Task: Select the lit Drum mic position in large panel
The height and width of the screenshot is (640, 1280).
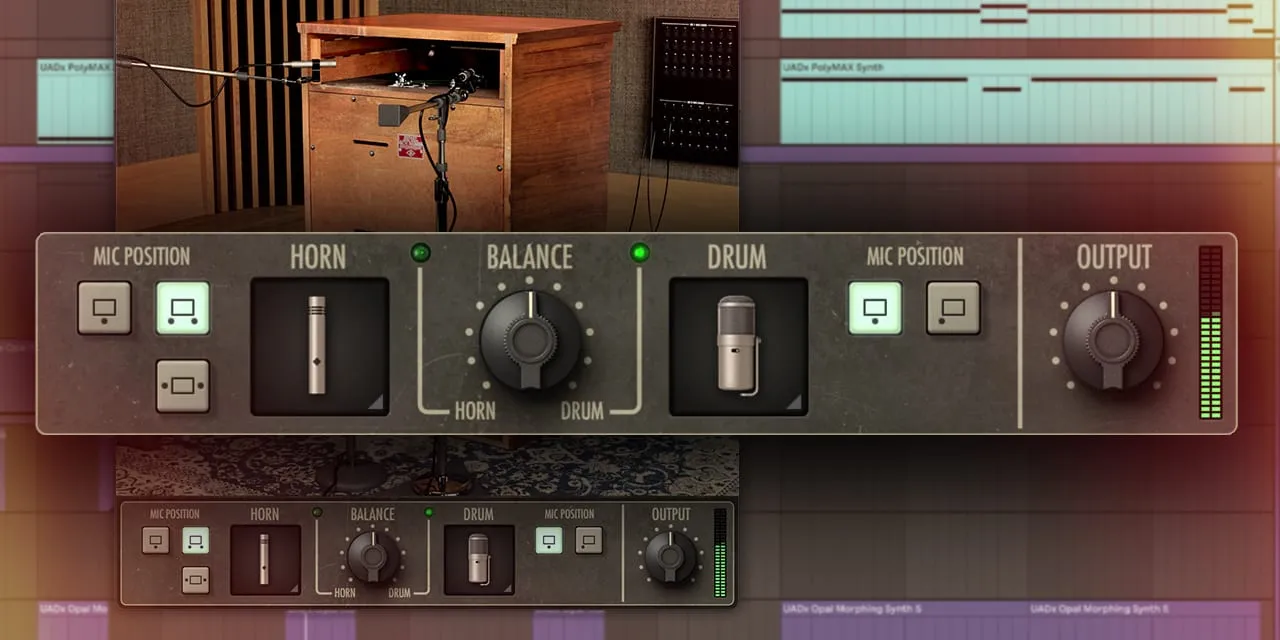Action: (x=875, y=308)
